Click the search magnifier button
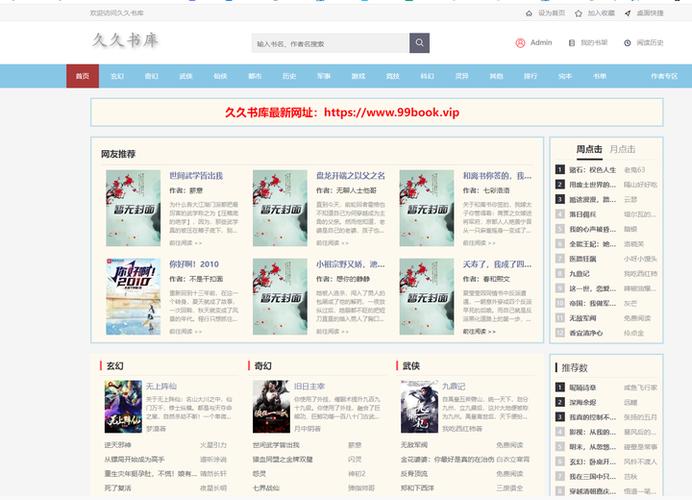This screenshot has height=500, width=692. pyautogui.click(x=419, y=44)
